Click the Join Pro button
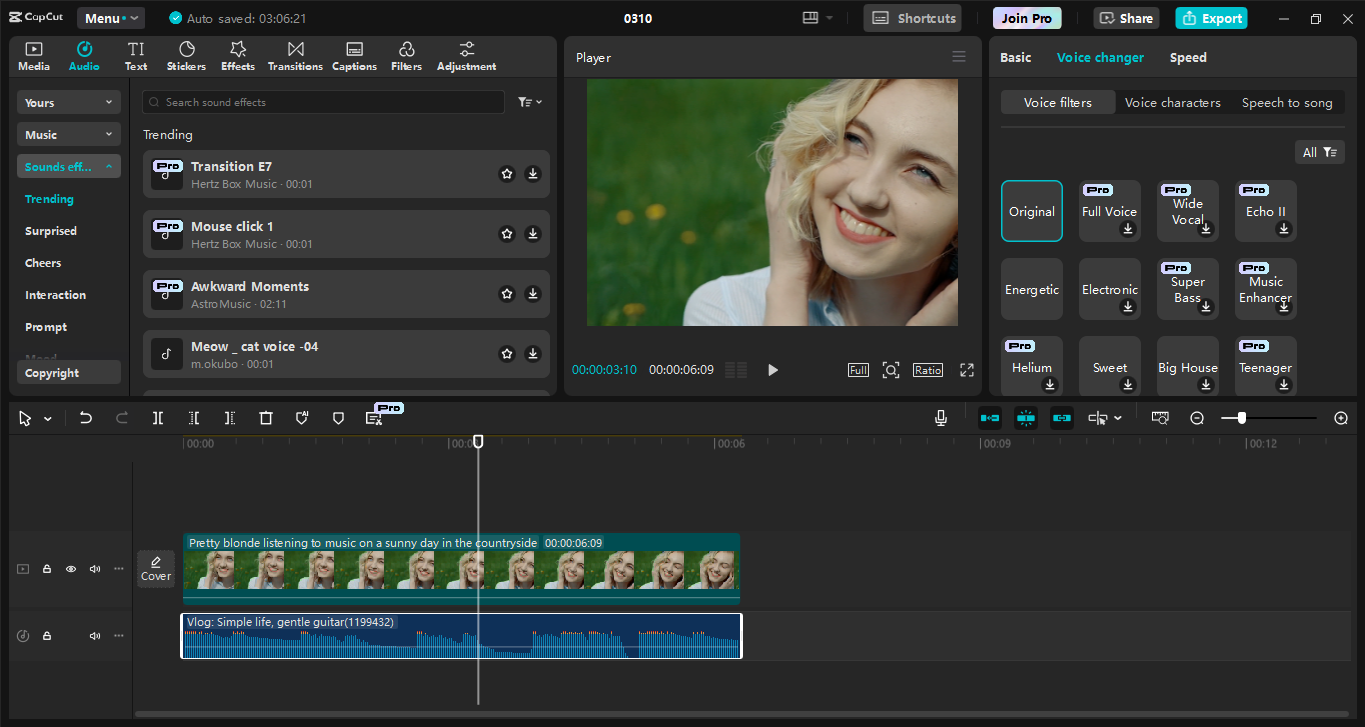The height and width of the screenshot is (727, 1365). click(1027, 18)
